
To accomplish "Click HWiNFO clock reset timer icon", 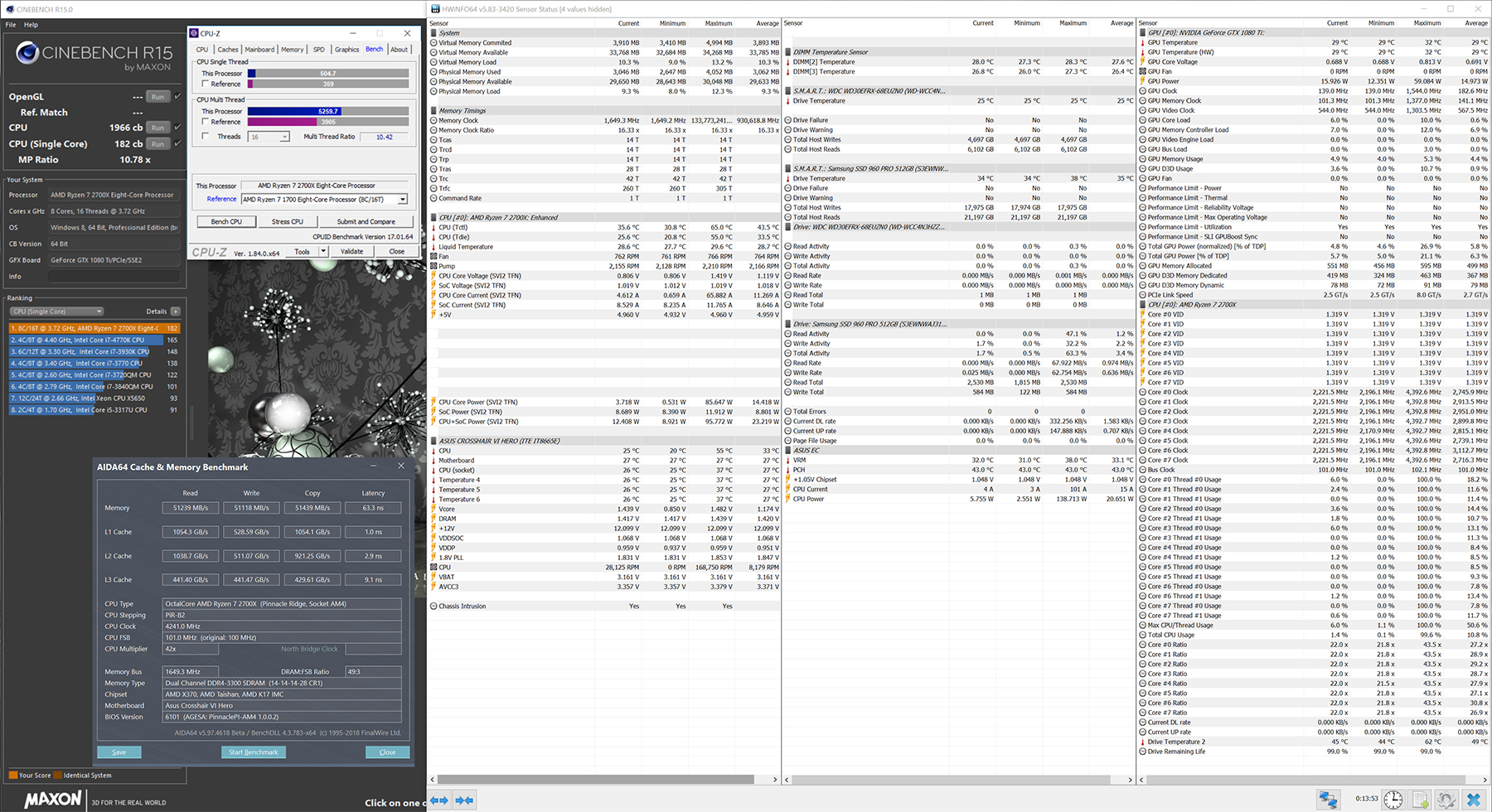I will [x=1393, y=800].
